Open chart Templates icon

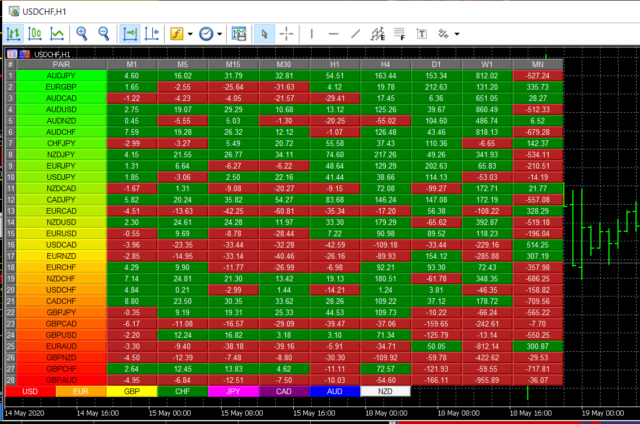point(239,34)
